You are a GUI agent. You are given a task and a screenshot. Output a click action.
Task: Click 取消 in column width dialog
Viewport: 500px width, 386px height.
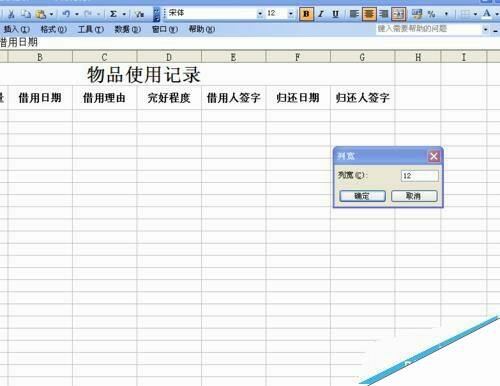point(414,196)
